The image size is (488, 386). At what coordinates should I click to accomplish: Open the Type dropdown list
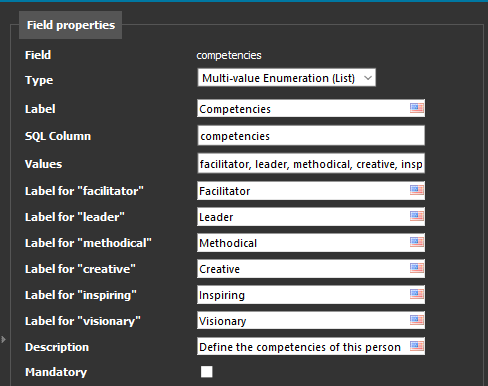pyautogui.click(x=287, y=78)
